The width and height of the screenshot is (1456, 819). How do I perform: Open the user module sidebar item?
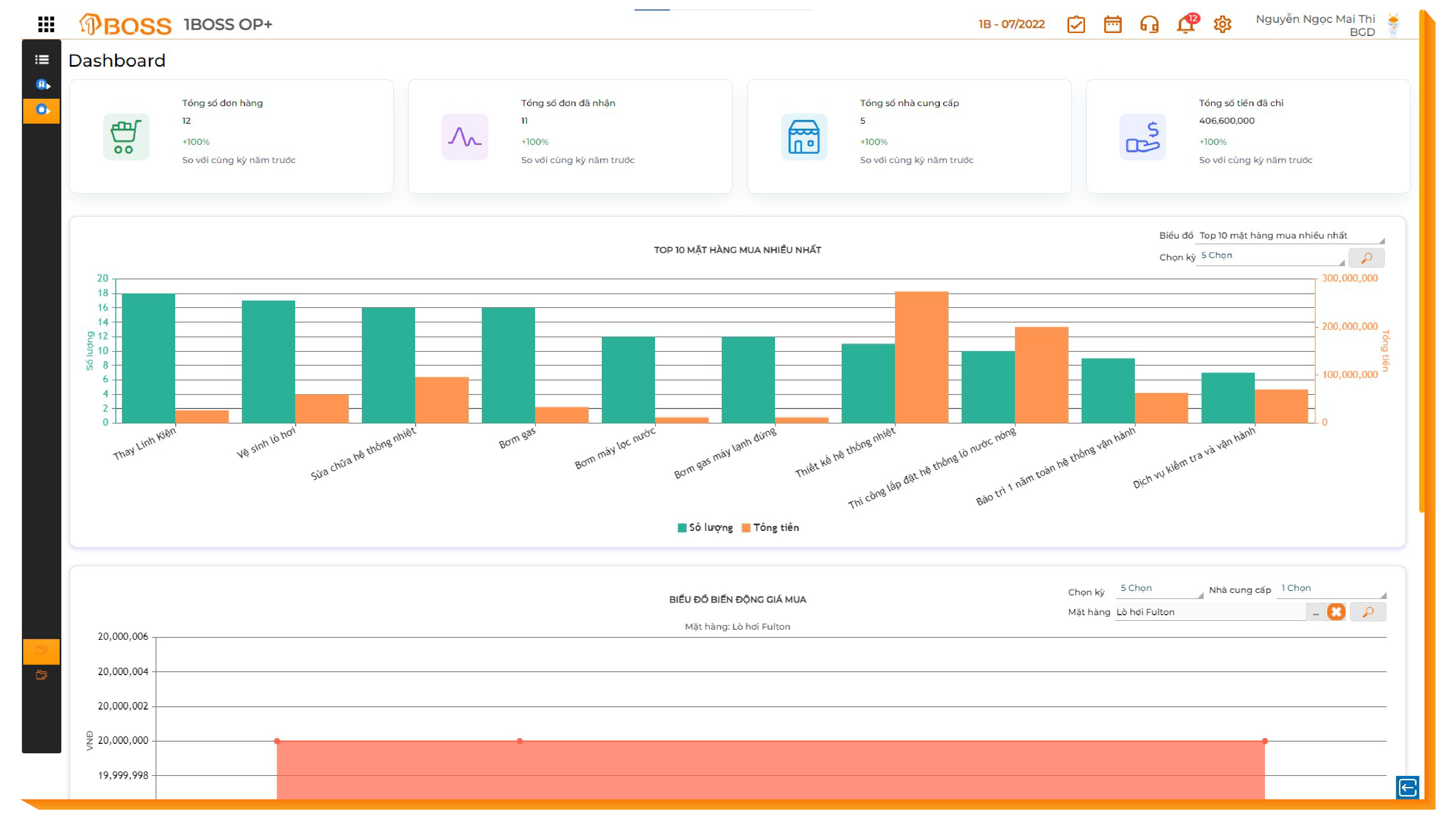click(41, 85)
